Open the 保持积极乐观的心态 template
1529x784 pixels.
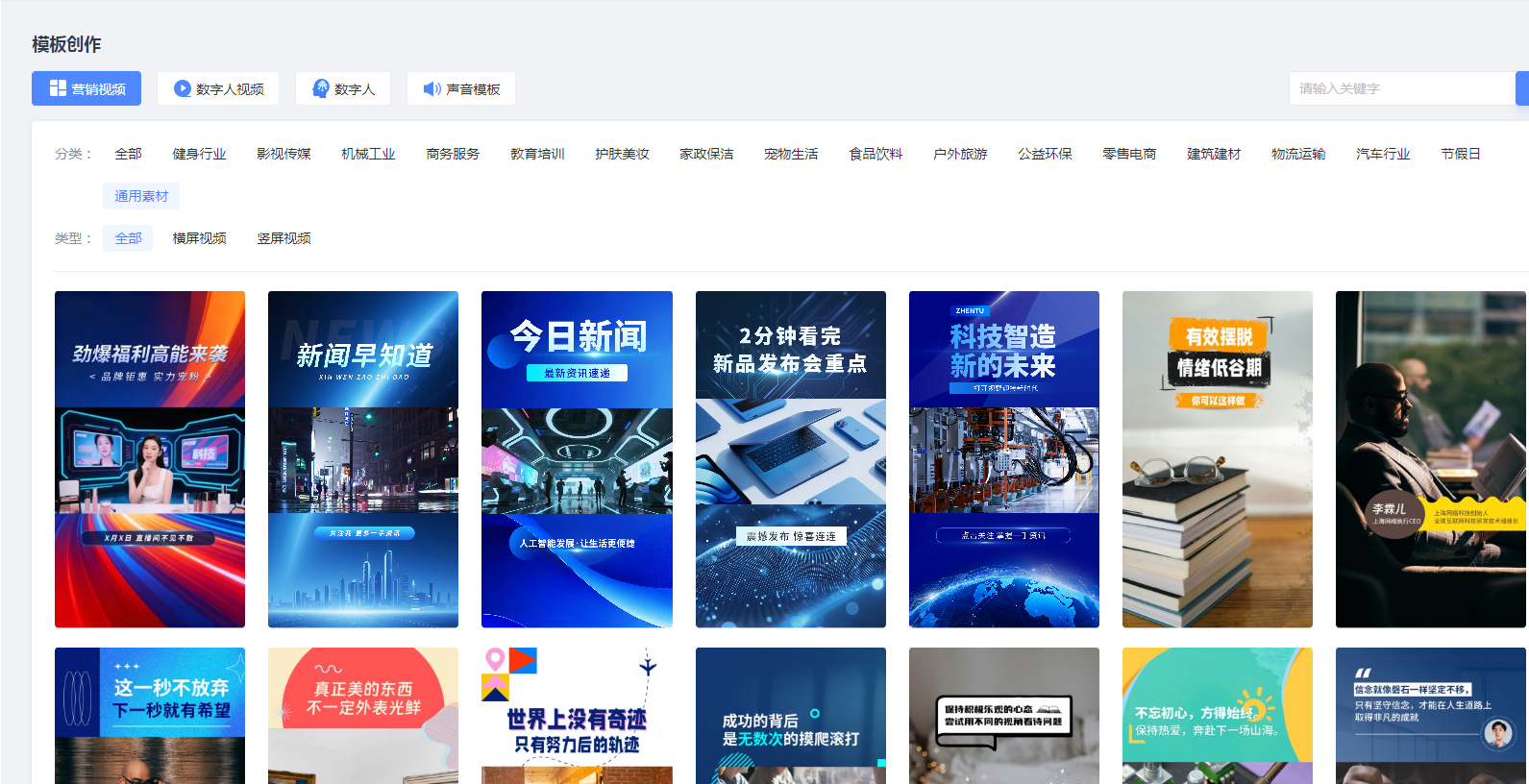click(1004, 716)
